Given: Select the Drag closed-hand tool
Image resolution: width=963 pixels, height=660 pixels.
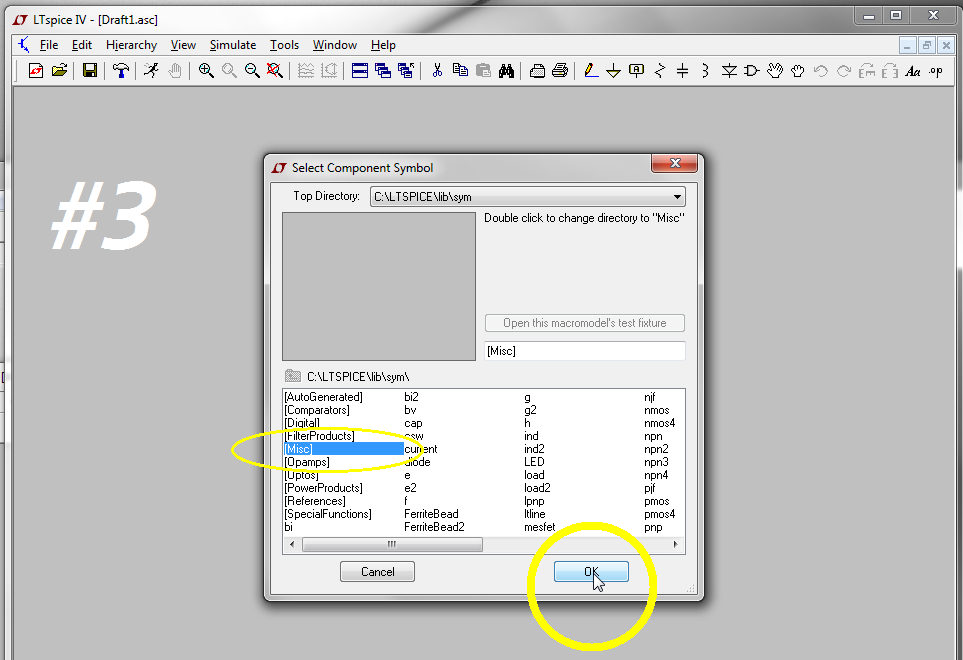Looking at the screenshot, I should point(798,71).
